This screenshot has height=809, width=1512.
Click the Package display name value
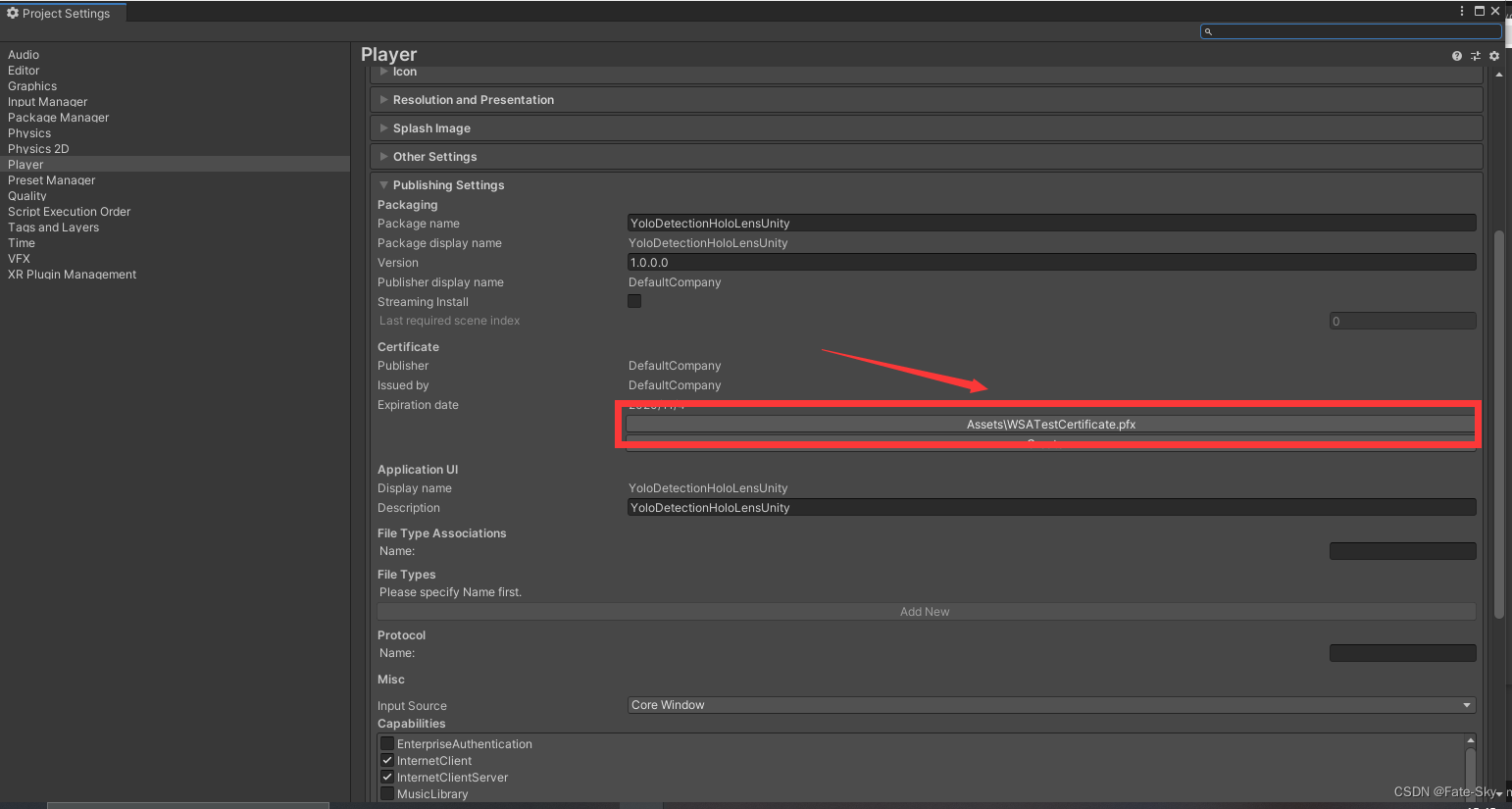(x=708, y=243)
